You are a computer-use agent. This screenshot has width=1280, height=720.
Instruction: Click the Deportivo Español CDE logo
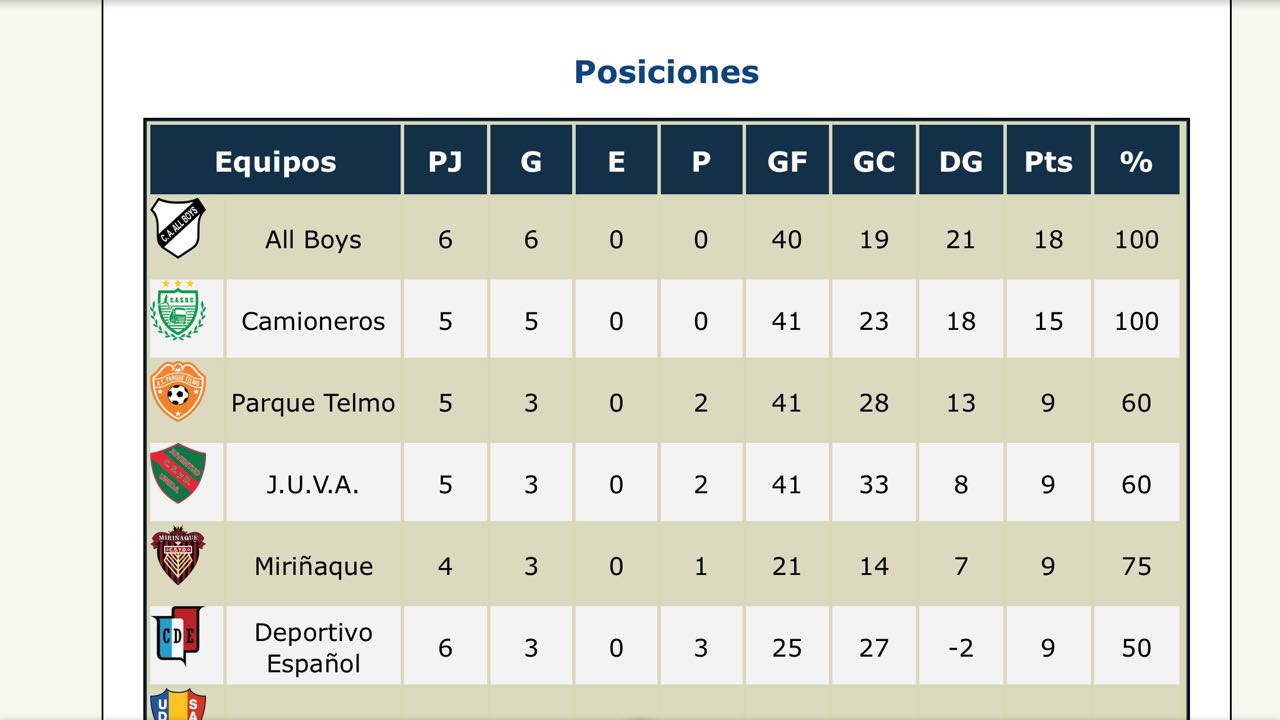178,636
